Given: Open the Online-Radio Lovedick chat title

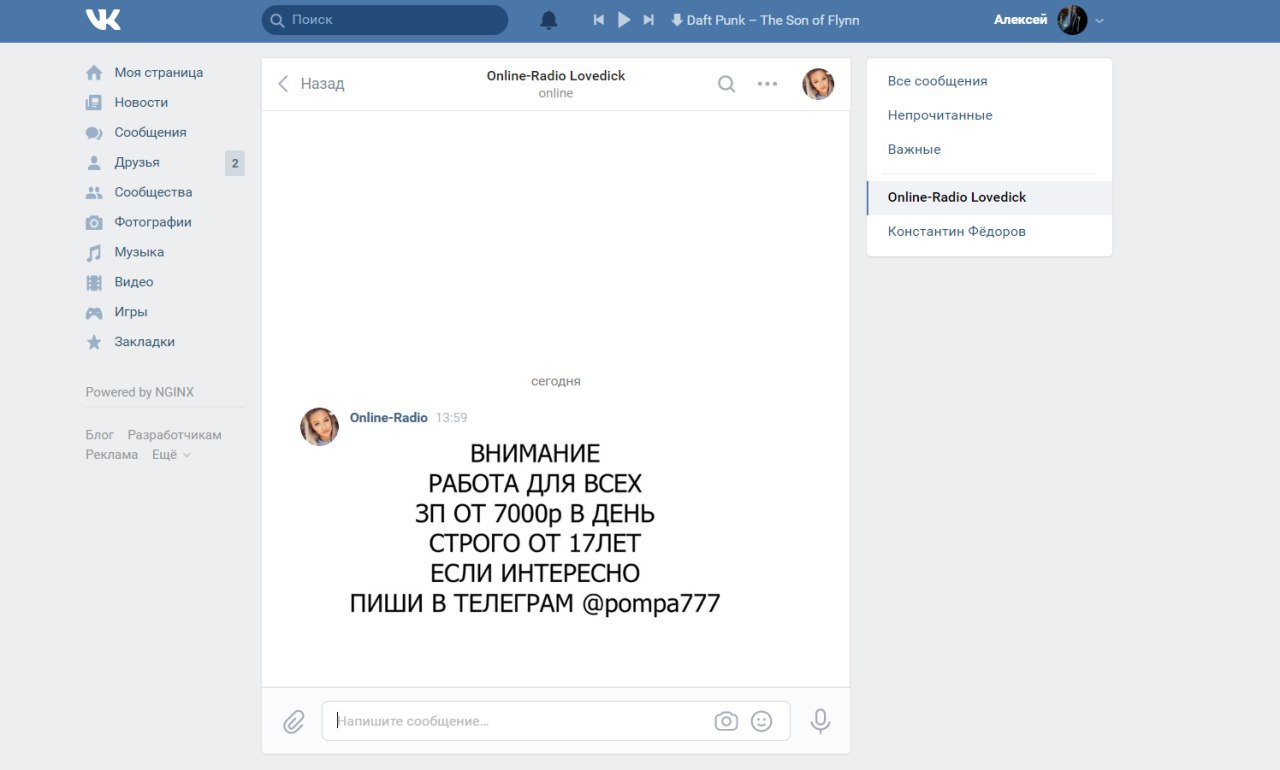Looking at the screenshot, I should [x=556, y=76].
